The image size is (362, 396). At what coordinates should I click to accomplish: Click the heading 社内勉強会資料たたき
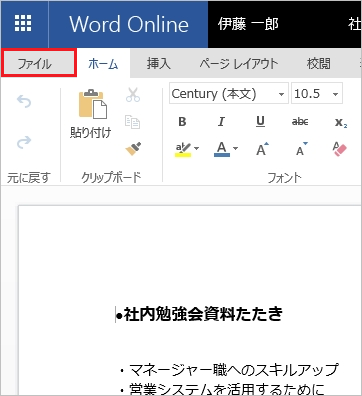203,314
